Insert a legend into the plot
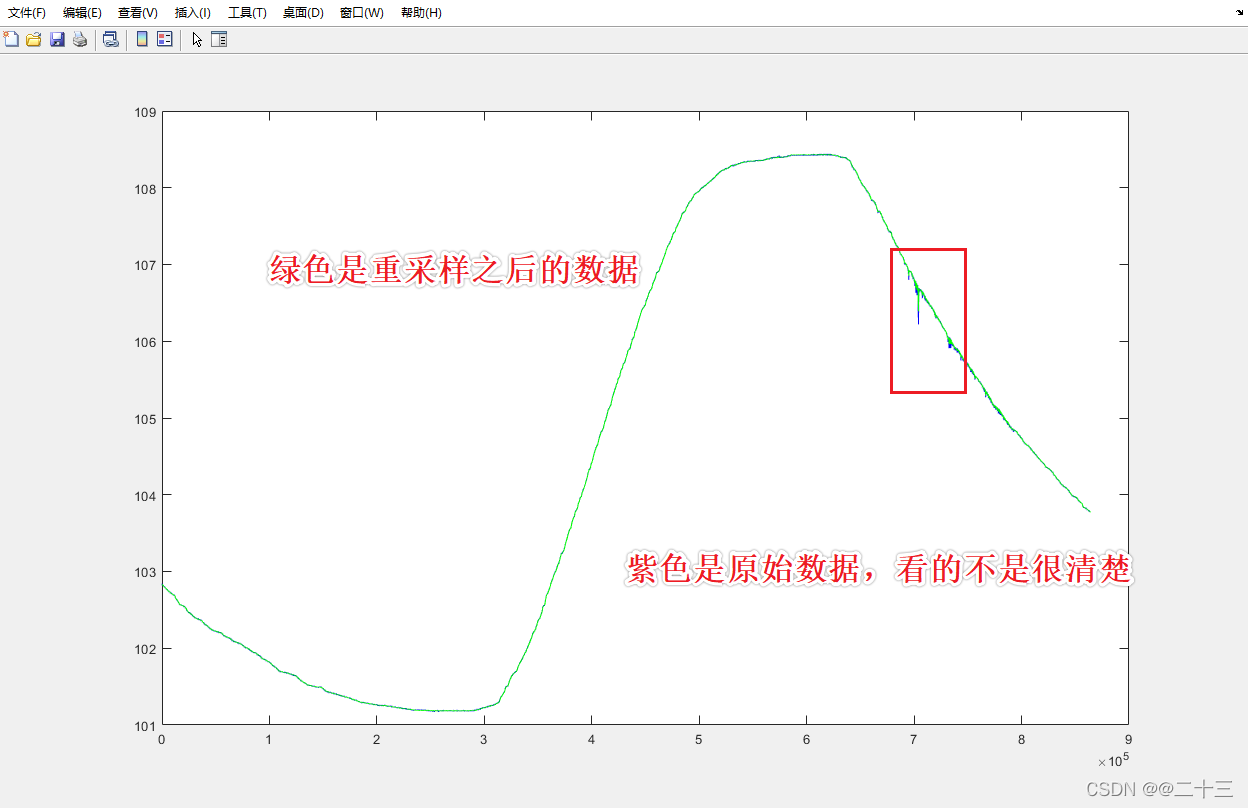1248x808 pixels. [x=163, y=39]
